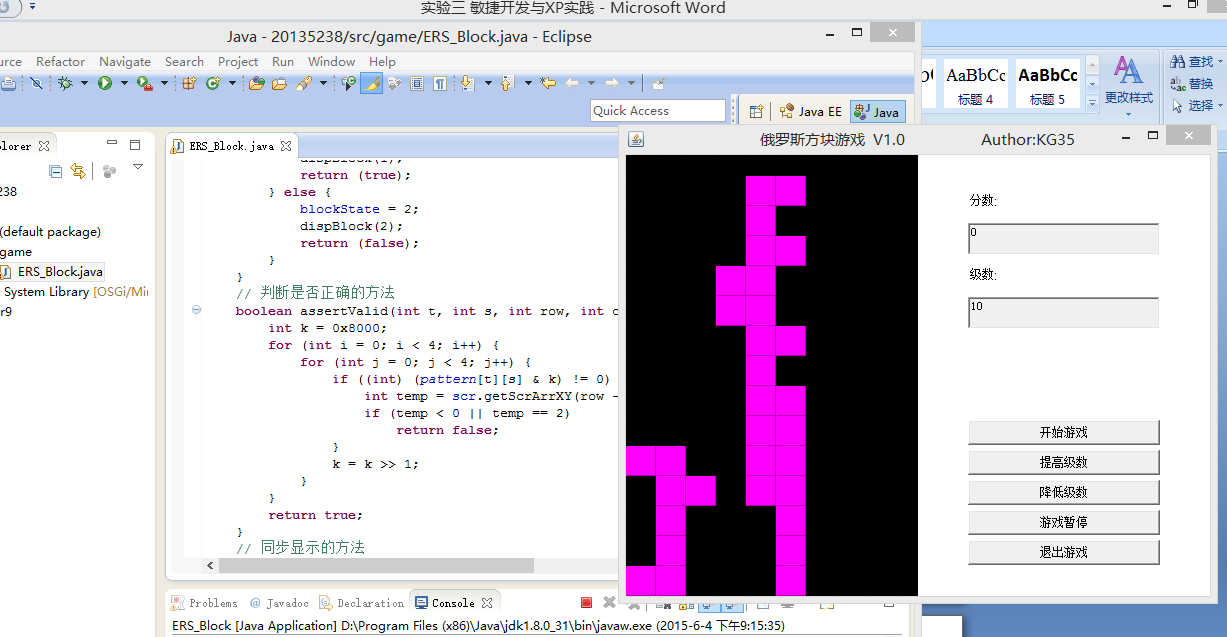This screenshot has width=1227, height=637.
Task: Select 标题 4 style in Word ribbon
Action: click(x=976, y=84)
